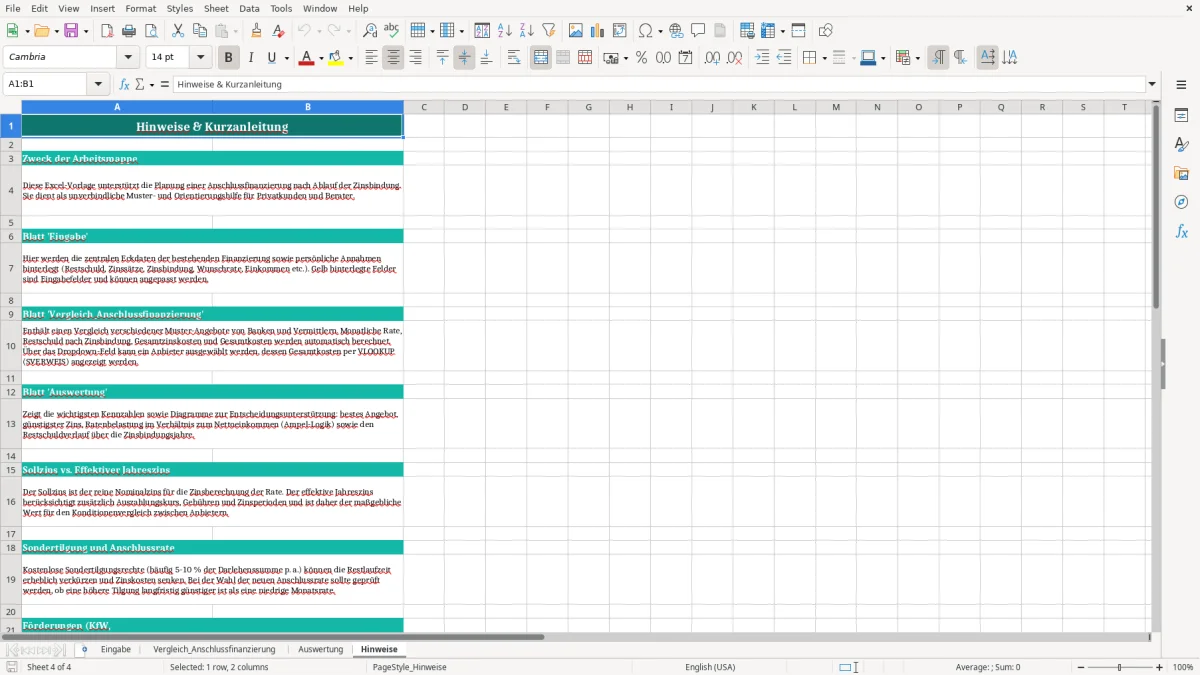Open the Open-file dropdown arrow

tap(55, 31)
